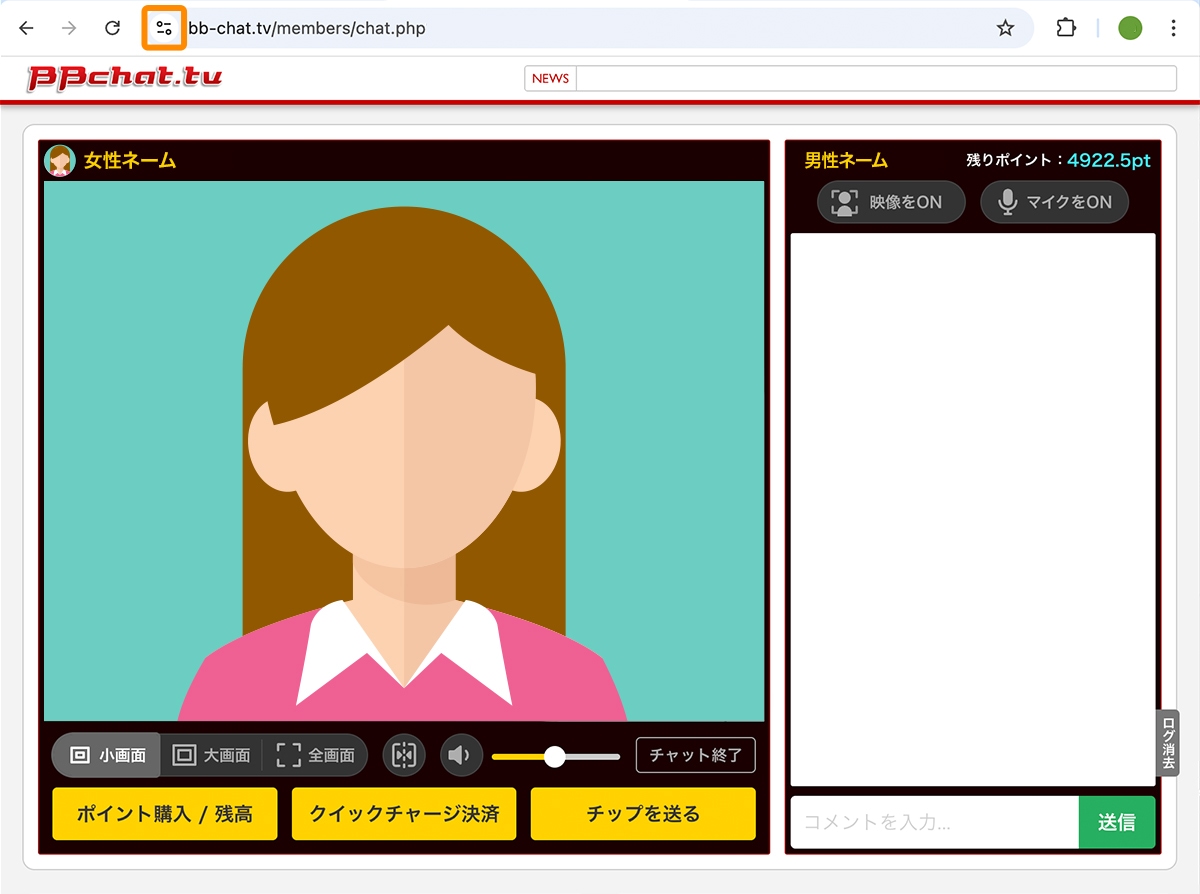Click the avatar icon next to 女性ネーム
This screenshot has width=1200, height=894.
coord(59,159)
